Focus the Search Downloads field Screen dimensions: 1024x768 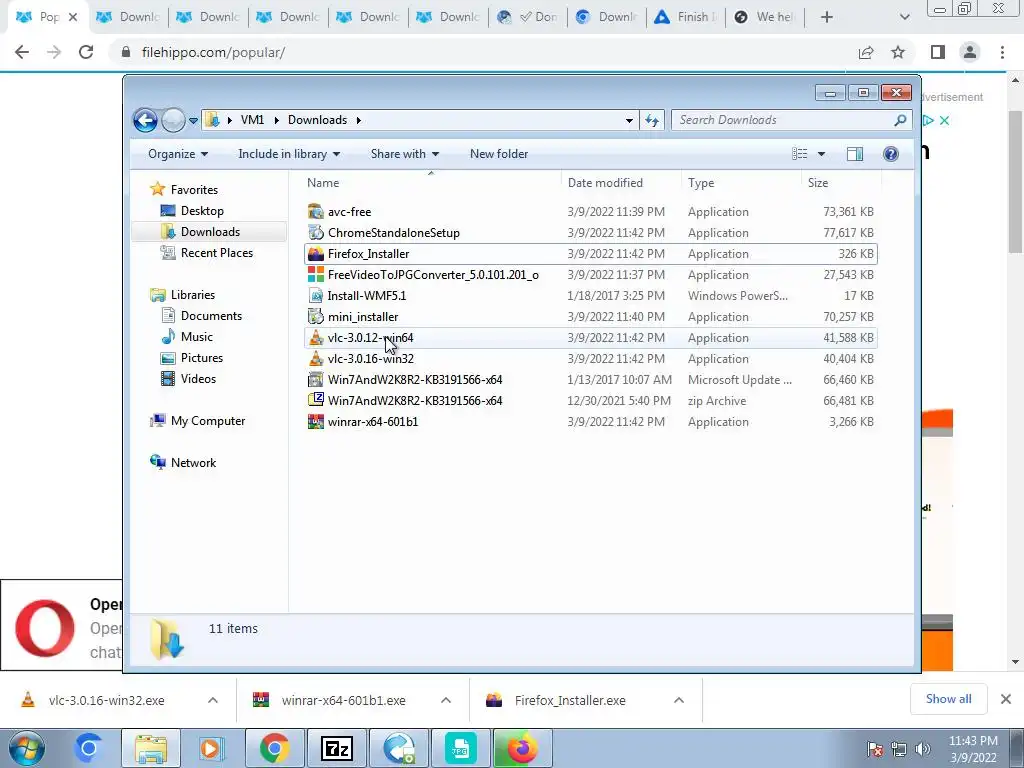[791, 120]
